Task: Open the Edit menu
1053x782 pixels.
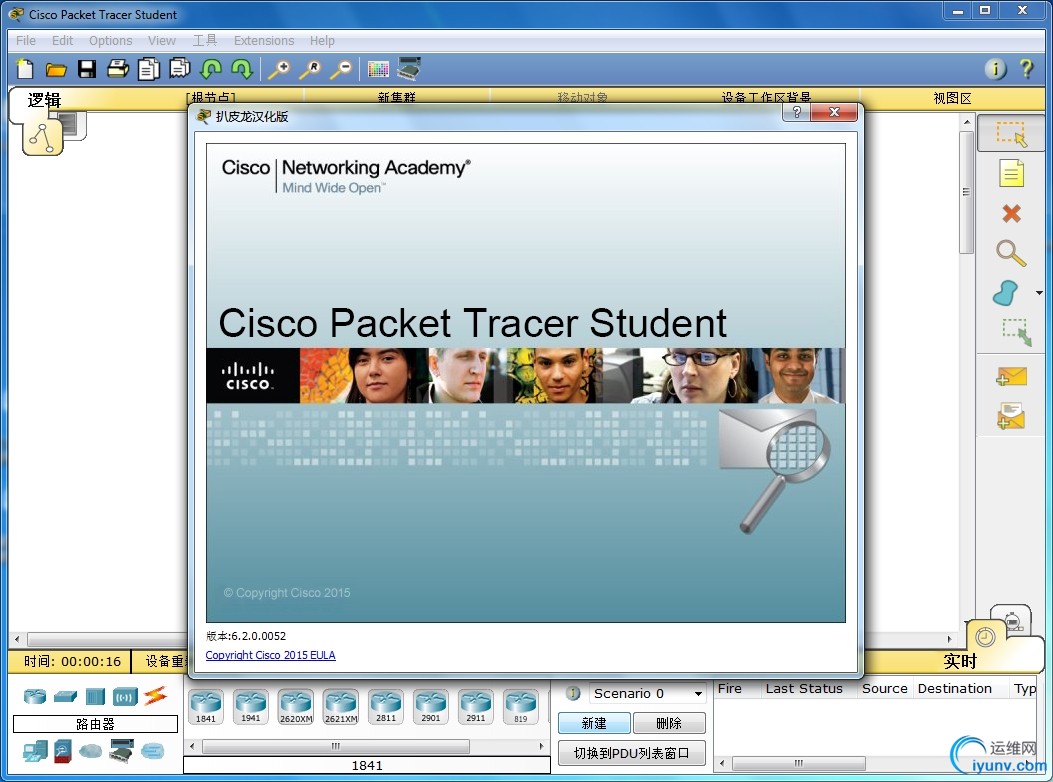Action: (62, 40)
